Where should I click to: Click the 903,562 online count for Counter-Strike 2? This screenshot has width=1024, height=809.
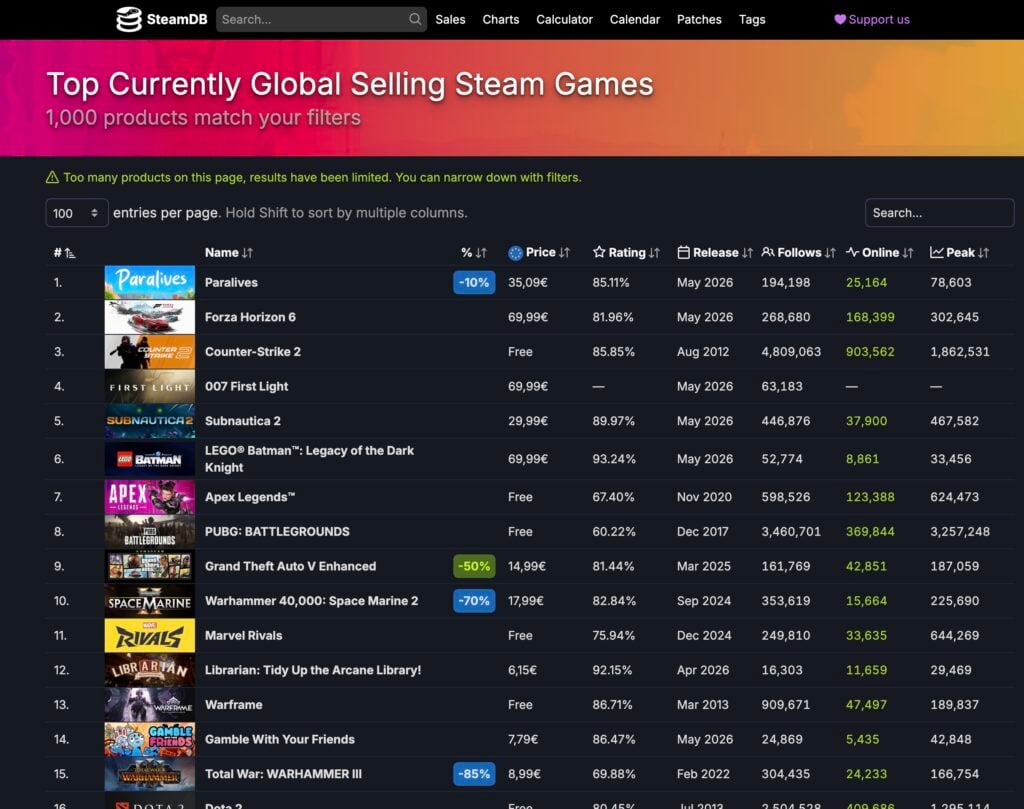pyautogui.click(x=870, y=352)
